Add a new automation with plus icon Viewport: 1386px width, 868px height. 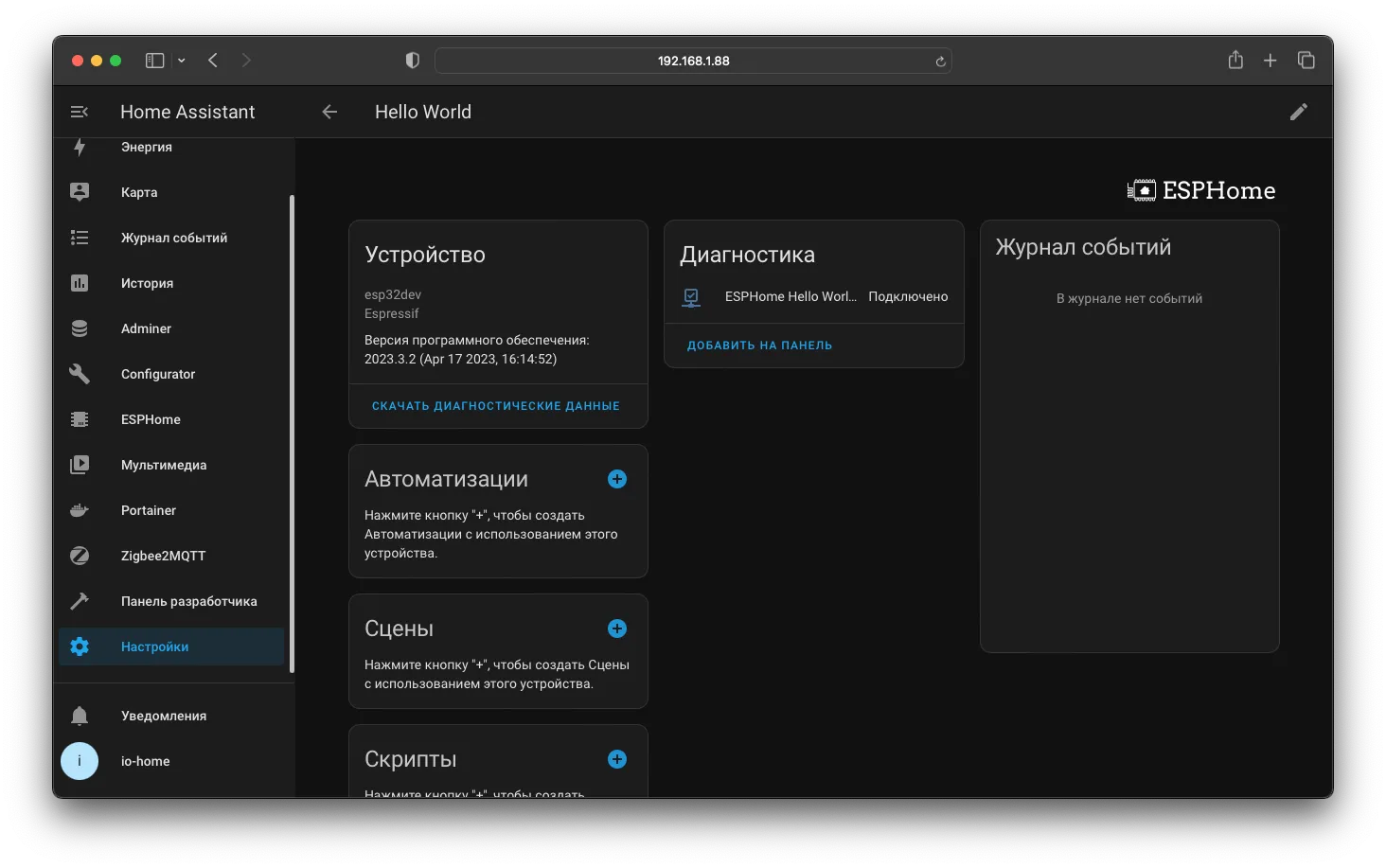(x=617, y=479)
